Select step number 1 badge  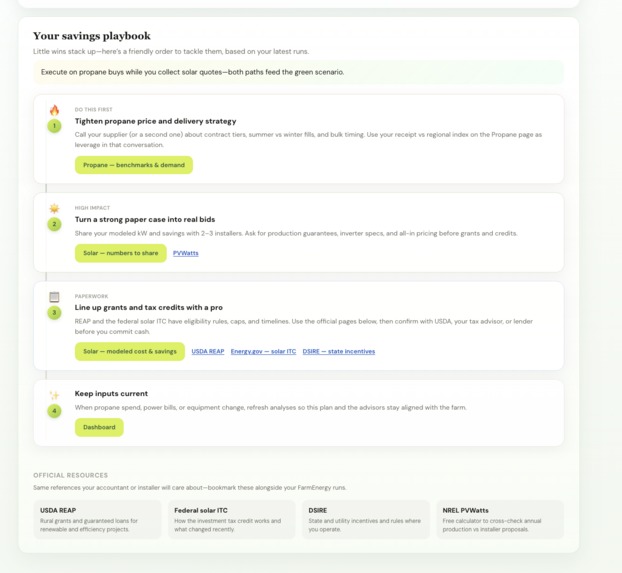[54, 126]
